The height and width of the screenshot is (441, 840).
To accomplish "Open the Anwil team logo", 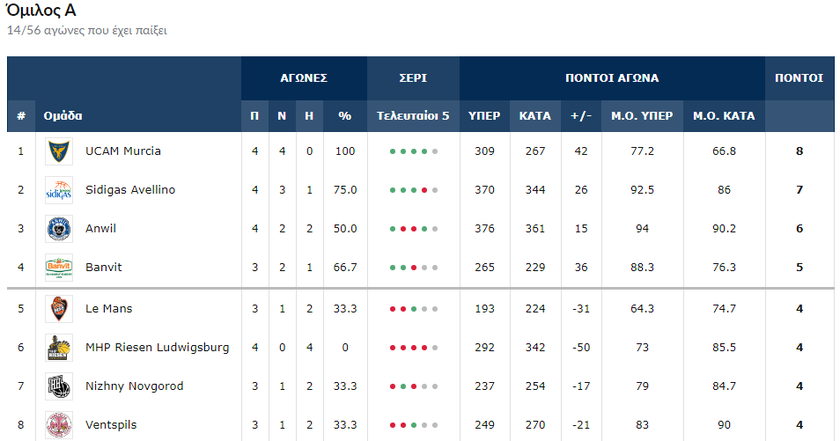I will click(59, 230).
